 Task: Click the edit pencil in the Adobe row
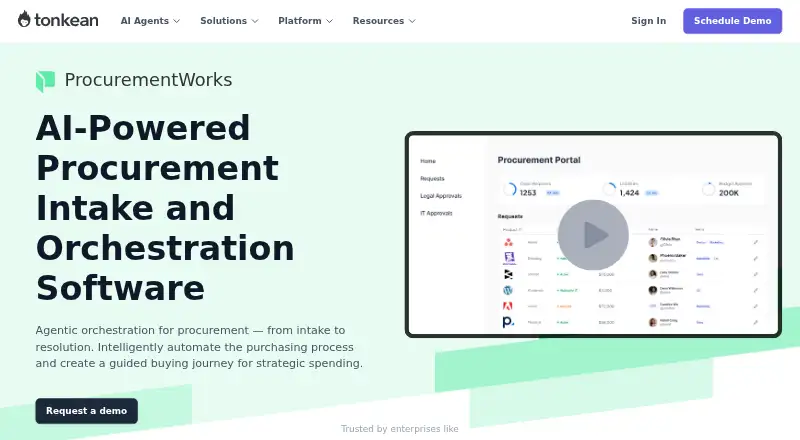tap(756, 306)
